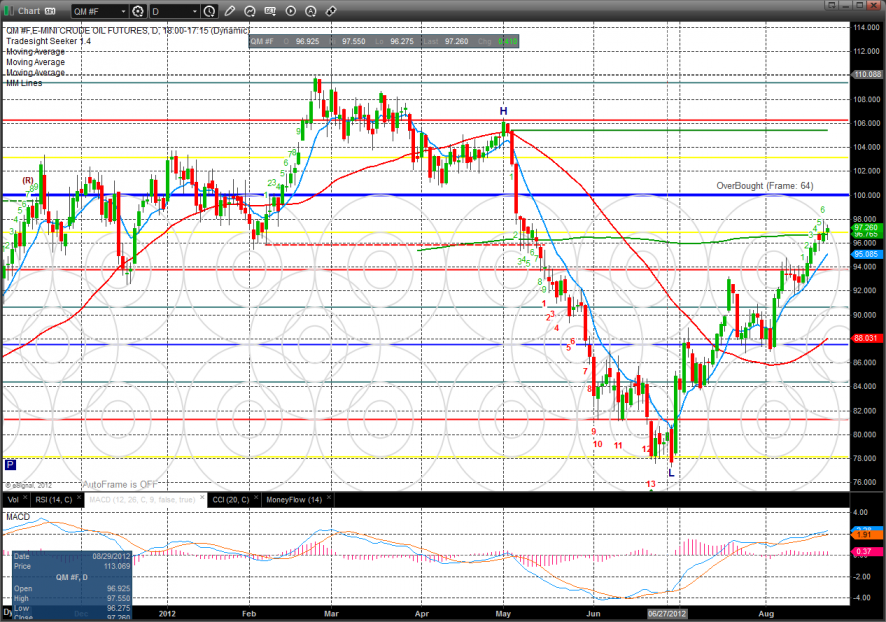Click the 2012 label on time axis
The image size is (886, 622).
168,614
